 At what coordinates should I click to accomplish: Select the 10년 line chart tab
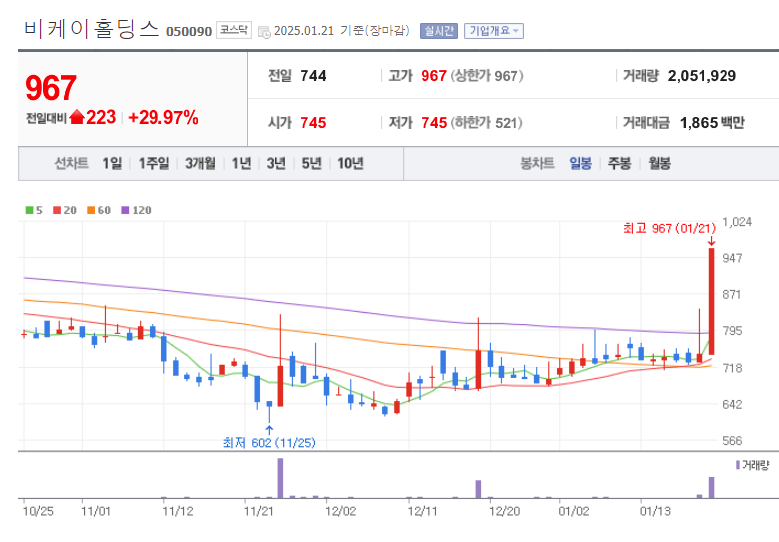350,163
